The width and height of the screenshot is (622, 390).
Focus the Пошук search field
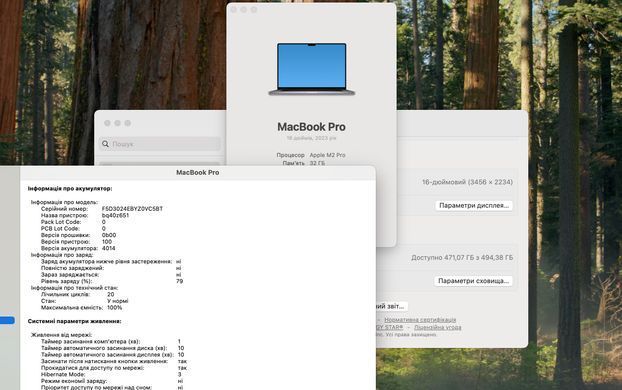pos(160,144)
